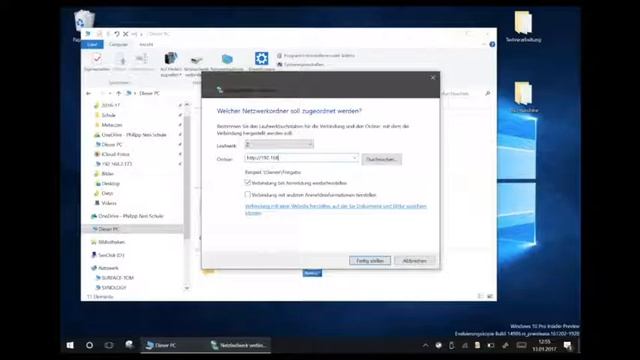Click the Durchsuchen button

pos(381,159)
